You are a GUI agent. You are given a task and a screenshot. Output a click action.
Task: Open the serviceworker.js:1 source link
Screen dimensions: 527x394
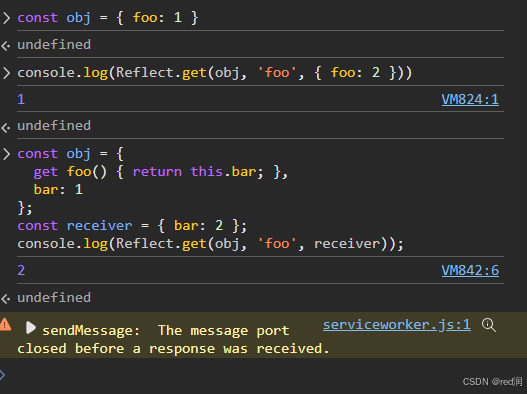point(397,325)
